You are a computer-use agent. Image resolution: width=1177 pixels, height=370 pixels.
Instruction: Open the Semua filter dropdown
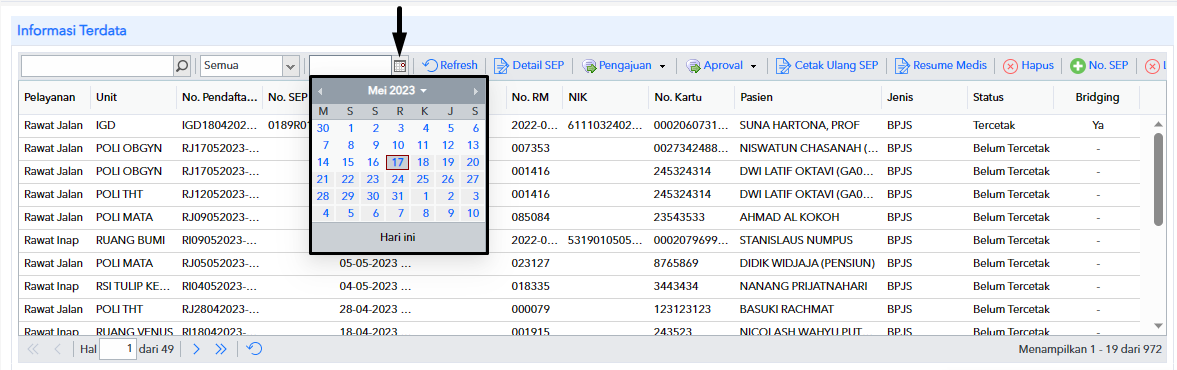point(291,66)
